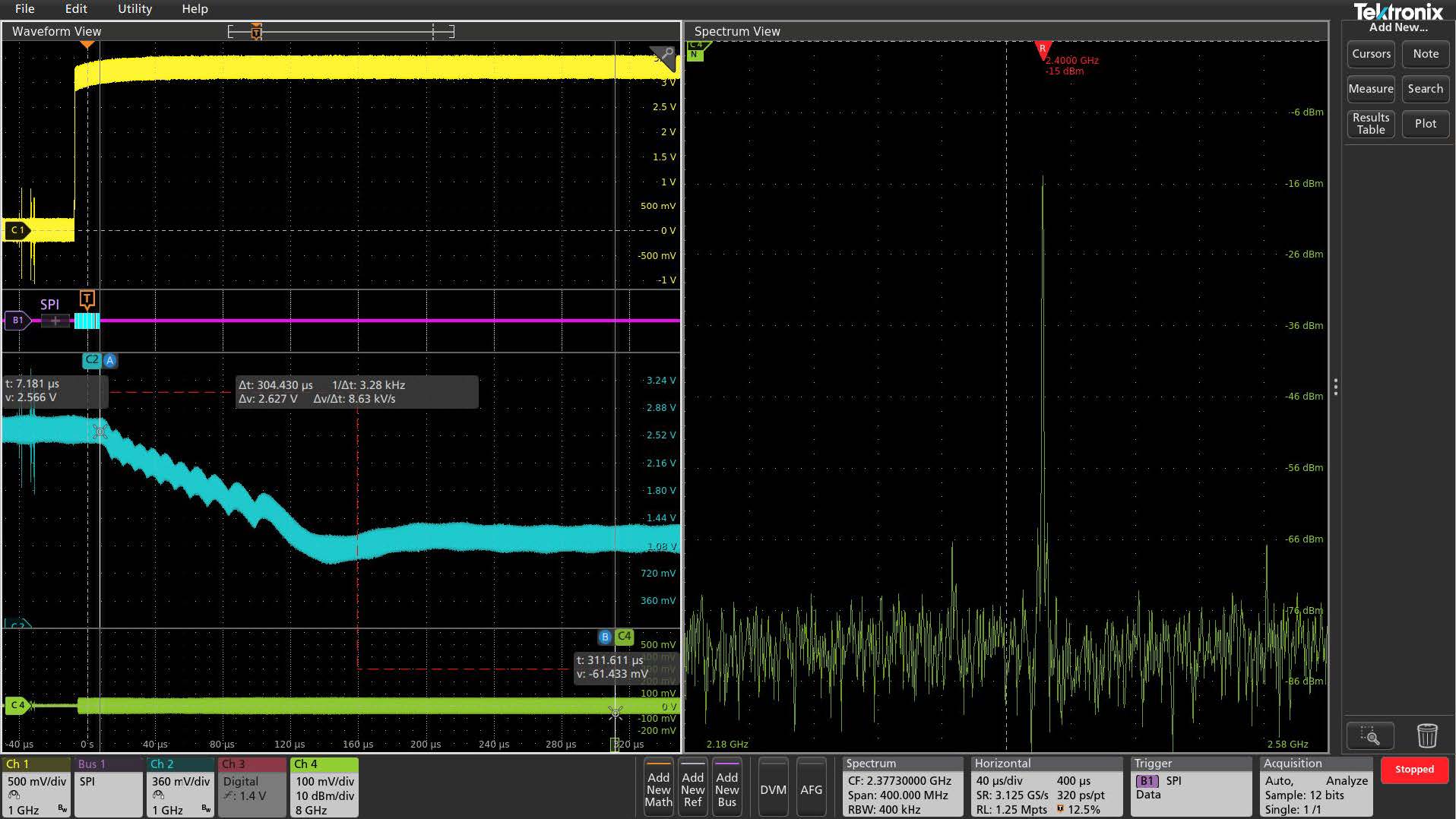Image resolution: width=1456 pixels, height=819 pixels.
Task: Open the Edit menu
Action: tap(76, 9)
